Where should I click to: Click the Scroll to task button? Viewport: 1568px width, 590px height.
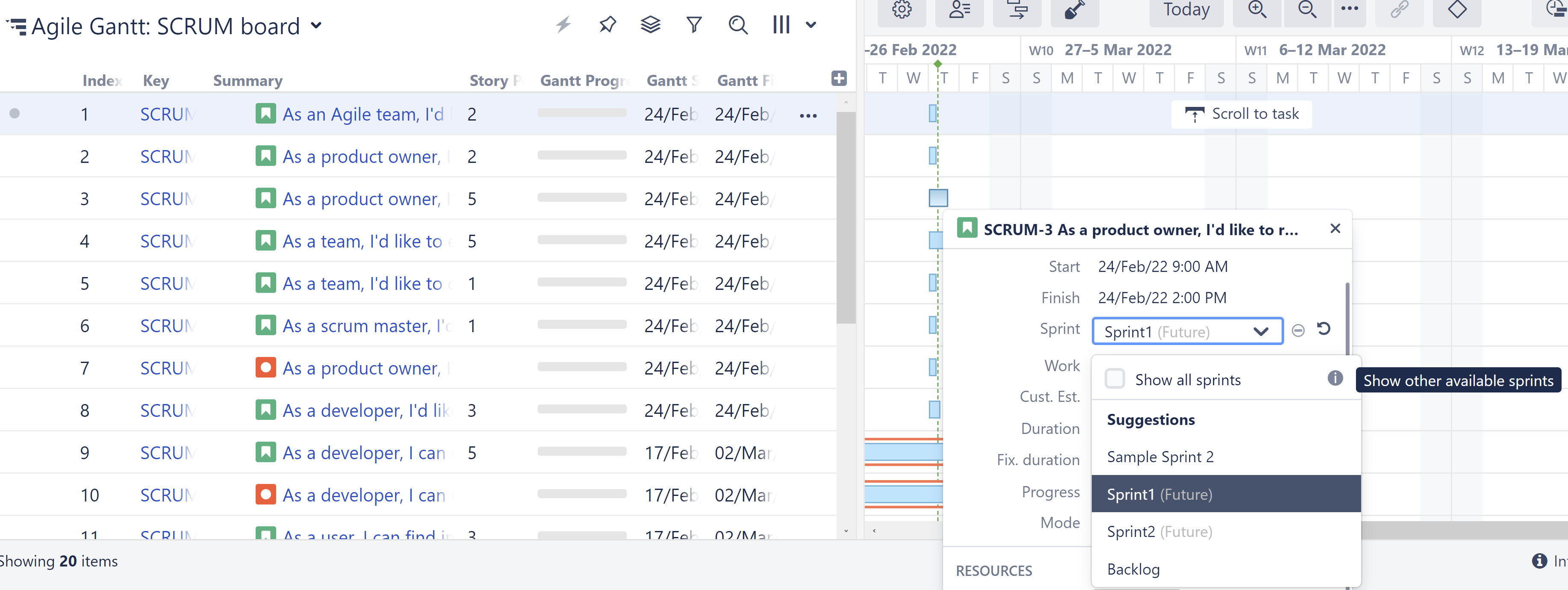pyautogui.click(x=1242, y=114)
